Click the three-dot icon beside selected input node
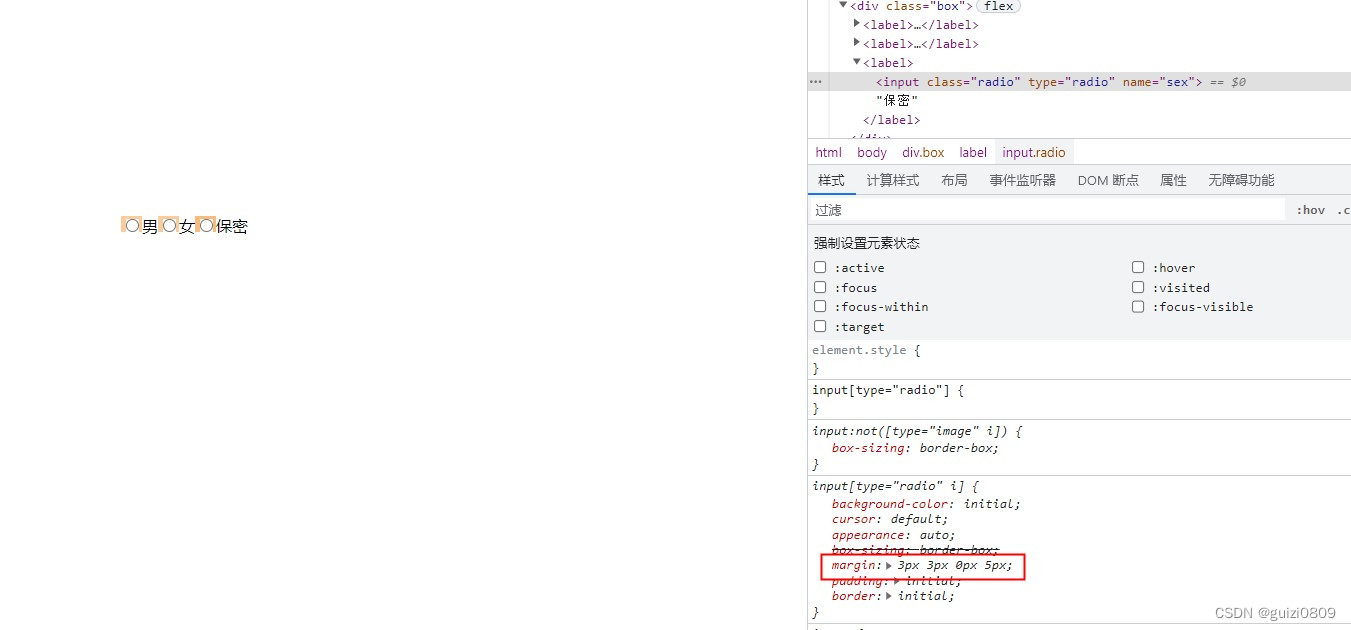This screenshot has width=1351, height=630. point(816,82)
